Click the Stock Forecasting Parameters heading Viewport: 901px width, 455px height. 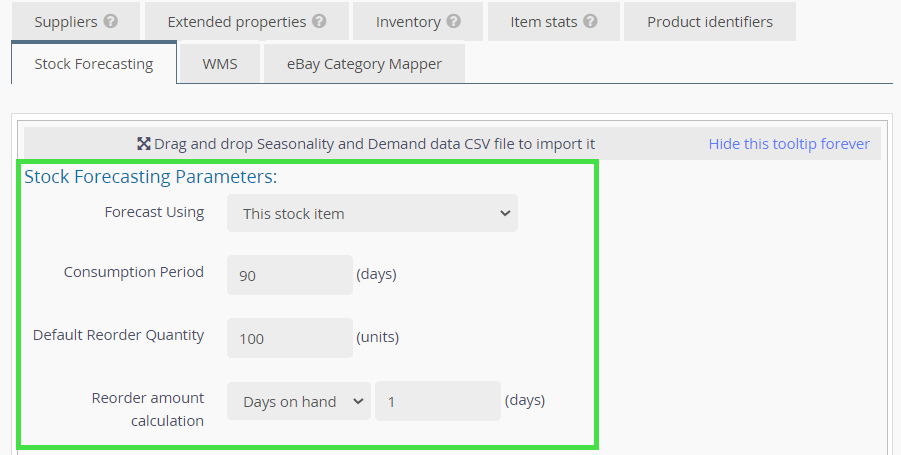[x=150, y=177]
